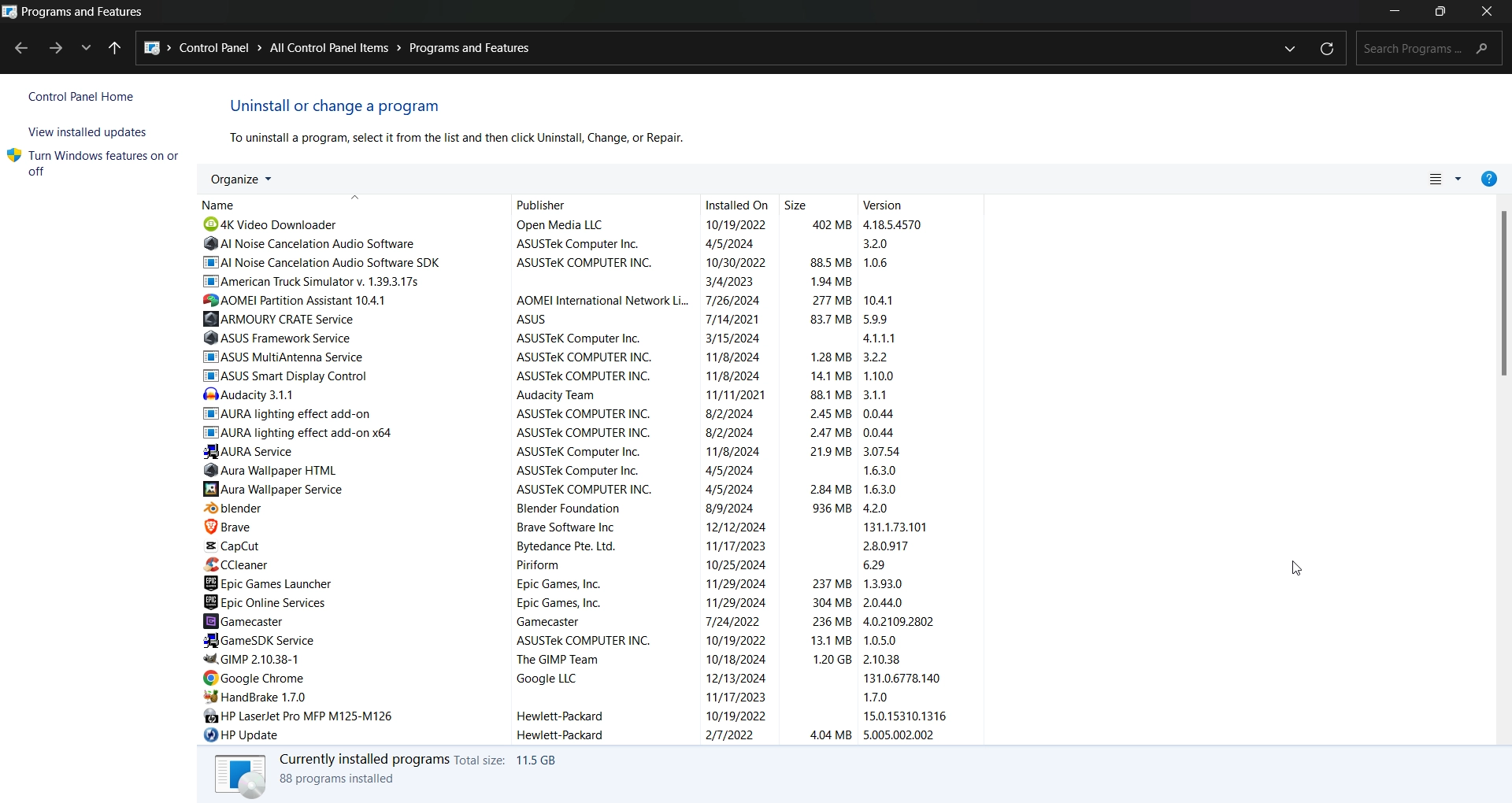The width and height of the screenshot is (1512, 803).
Task: Expand chevron after Control Panel breadcrumb
Action: click(x=259, y=49)
